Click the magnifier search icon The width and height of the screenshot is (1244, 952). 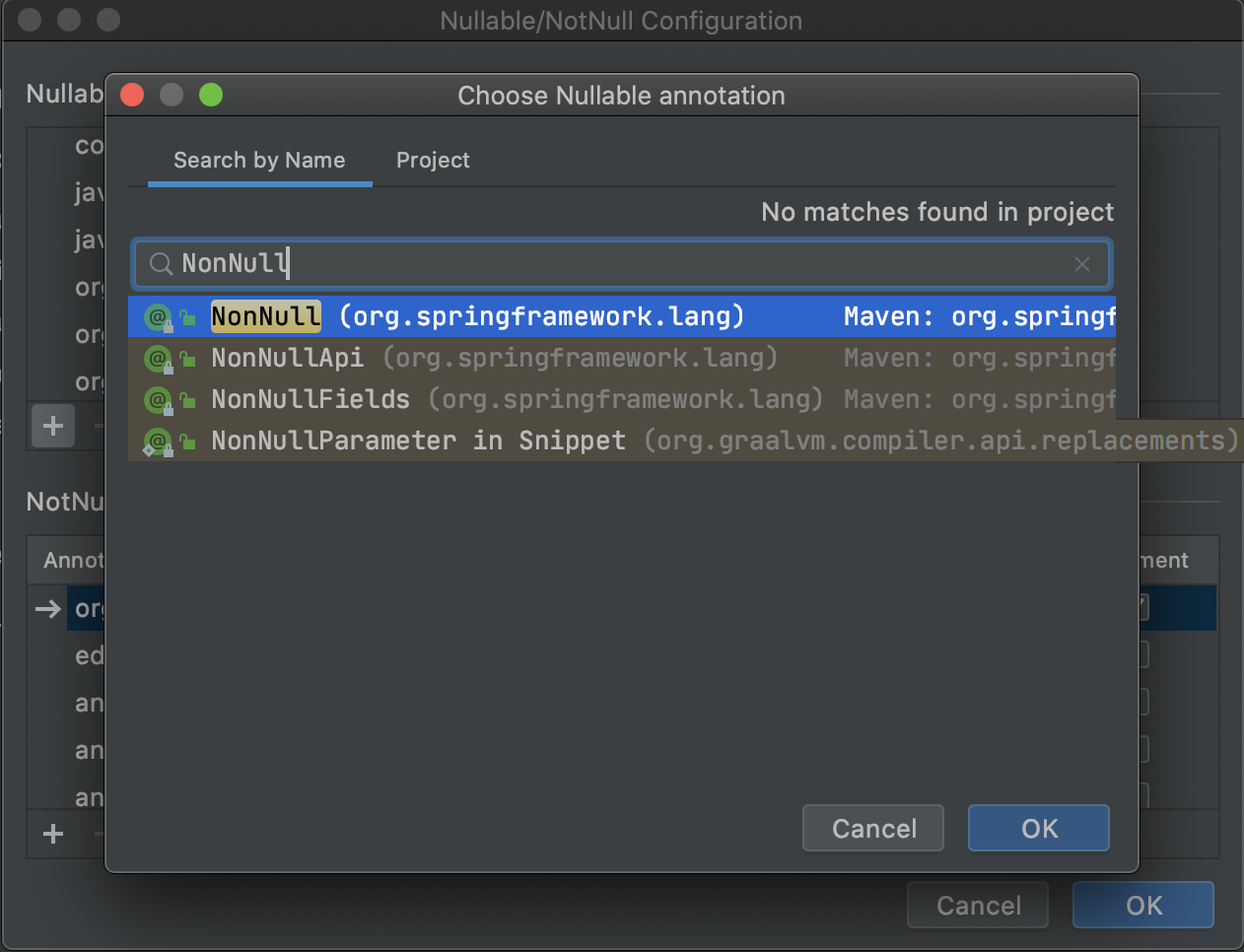point(161,263)
